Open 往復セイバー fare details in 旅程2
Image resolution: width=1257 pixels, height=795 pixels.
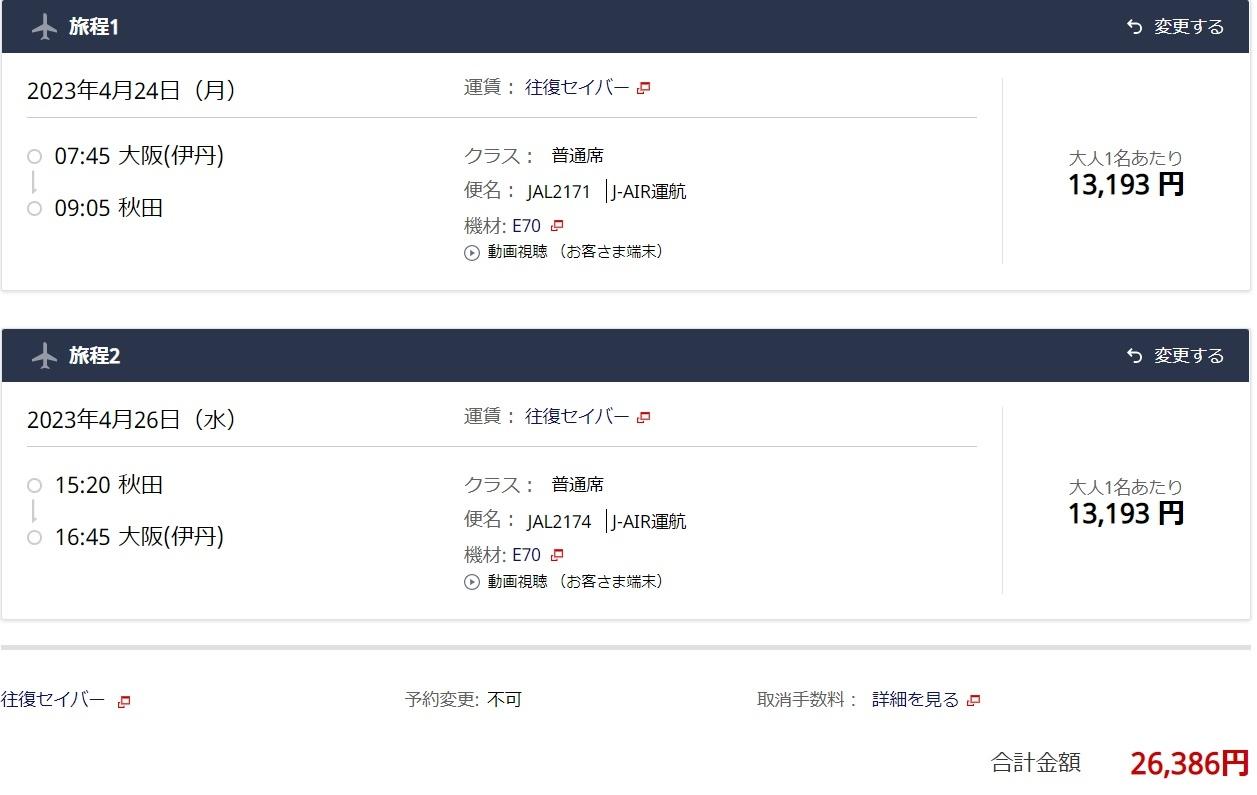pos(577,417)
